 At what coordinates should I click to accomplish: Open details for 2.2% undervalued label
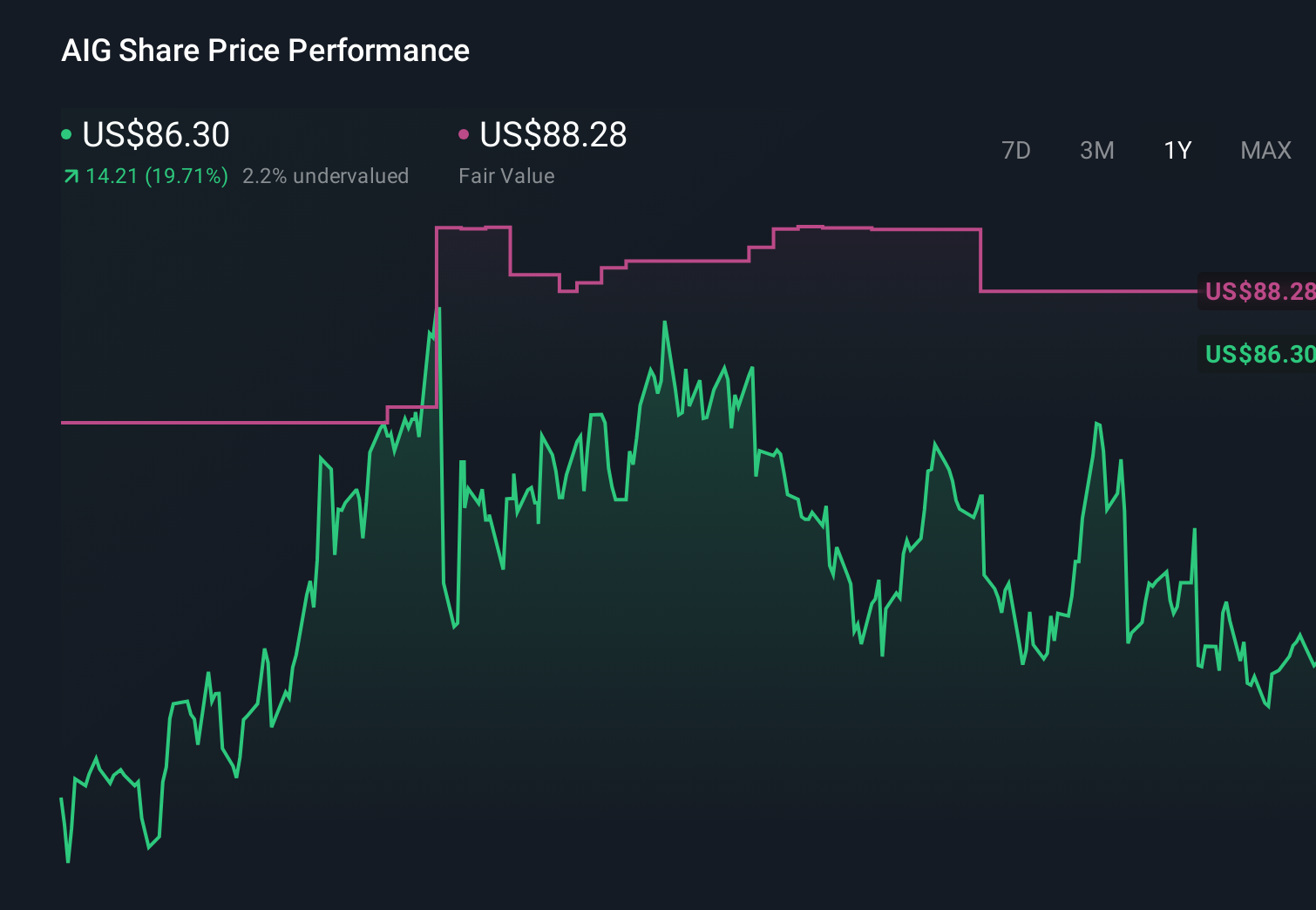click(x=327, y=175)
